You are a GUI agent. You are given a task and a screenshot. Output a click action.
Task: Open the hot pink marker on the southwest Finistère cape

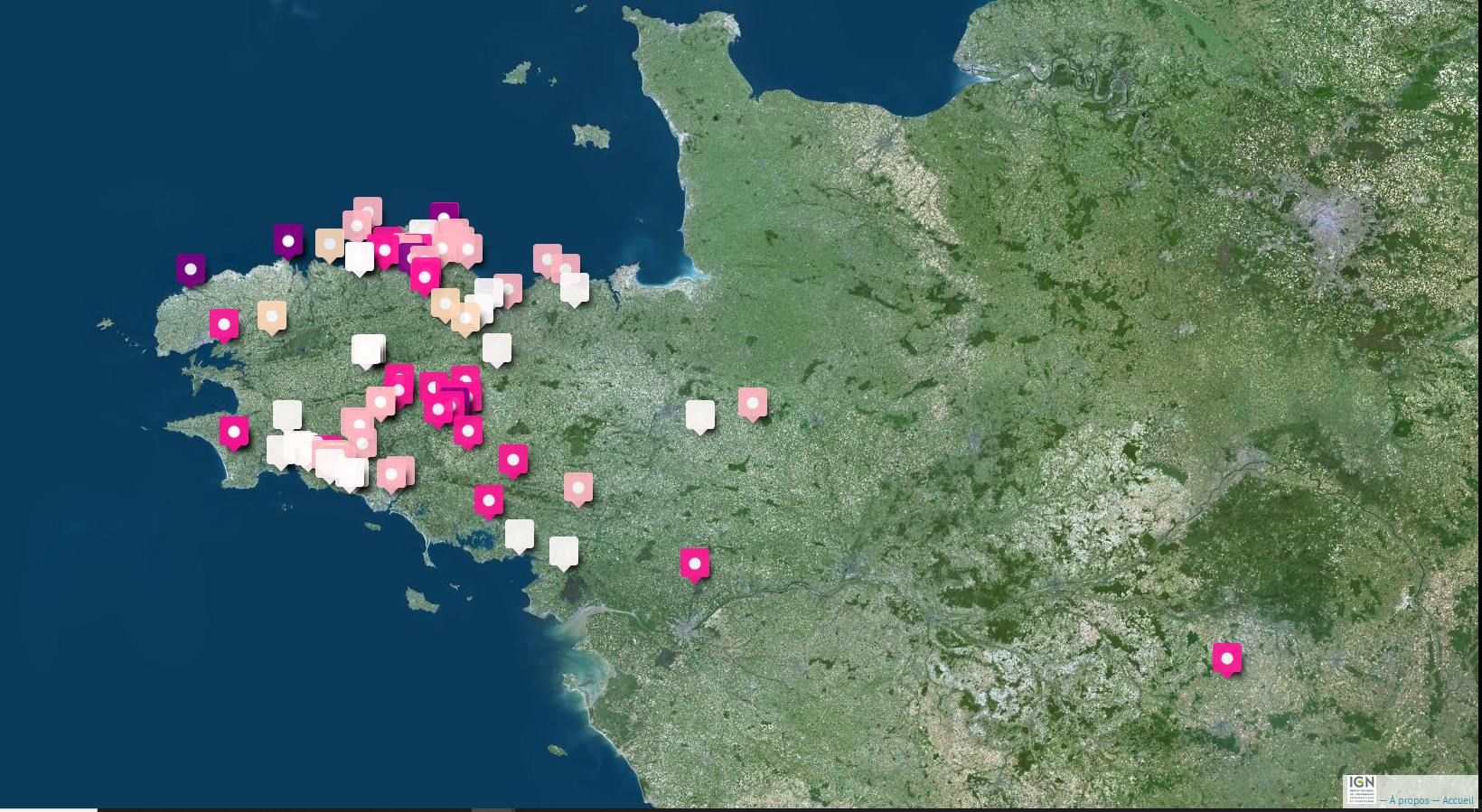tap(234, 432)
